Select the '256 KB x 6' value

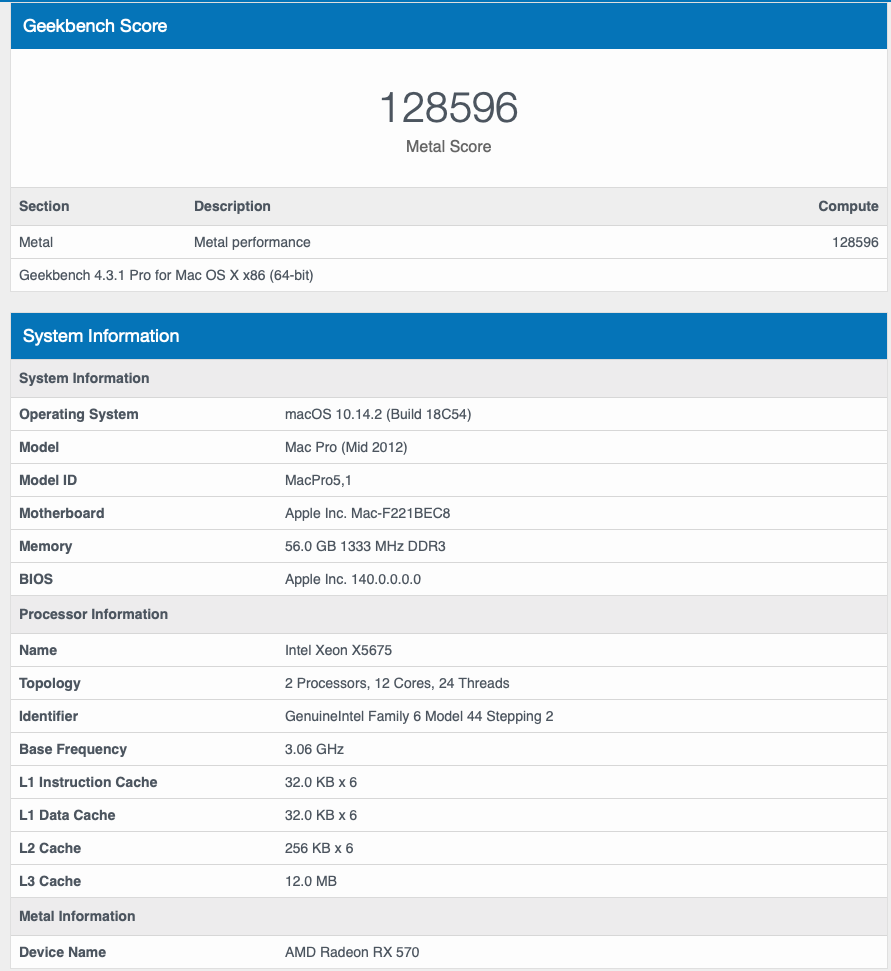319,848
